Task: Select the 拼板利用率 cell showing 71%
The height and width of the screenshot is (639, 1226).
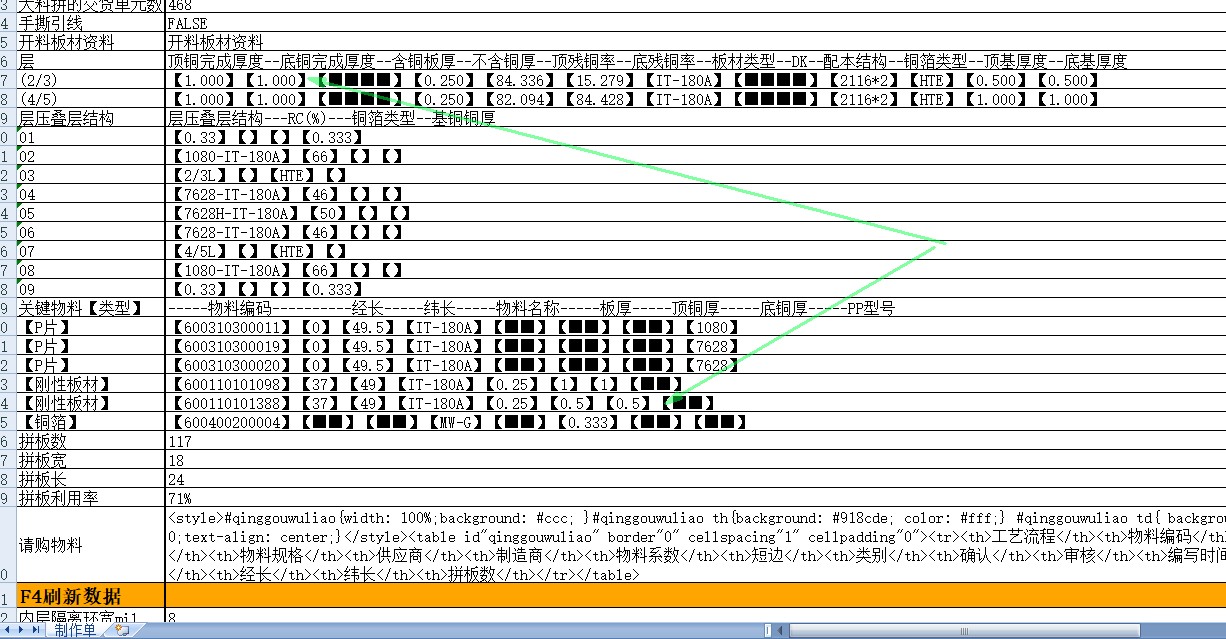Action: pos(695,497)
